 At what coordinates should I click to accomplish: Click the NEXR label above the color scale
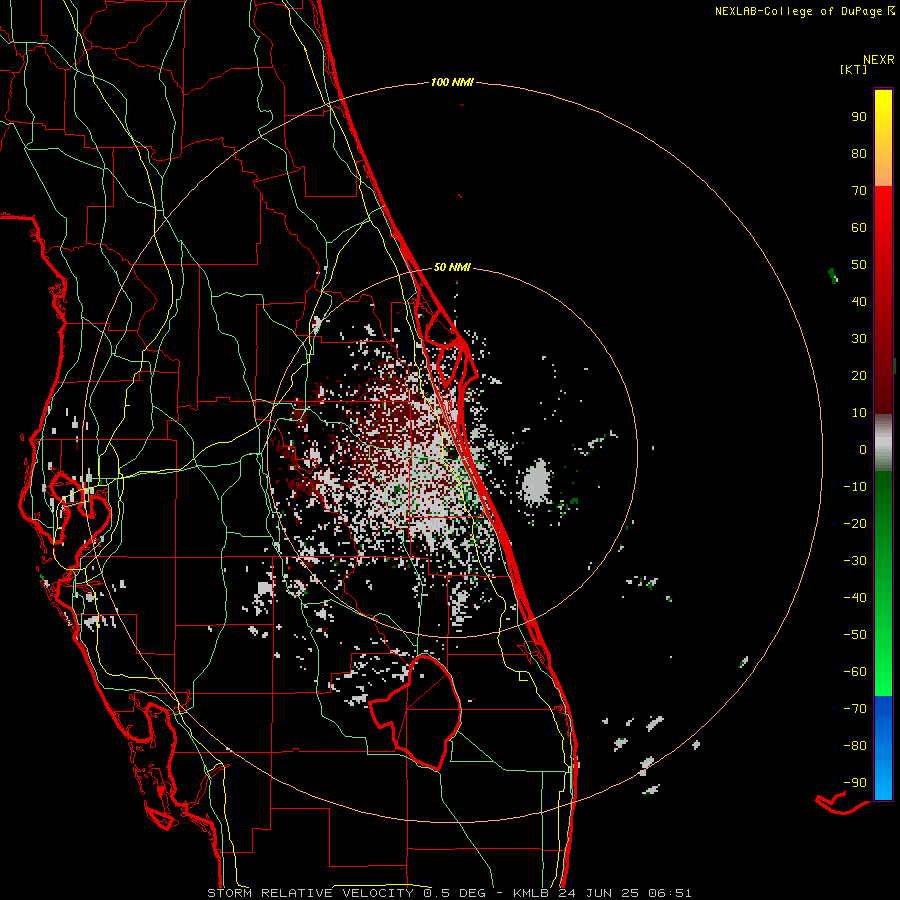[879, 60]
